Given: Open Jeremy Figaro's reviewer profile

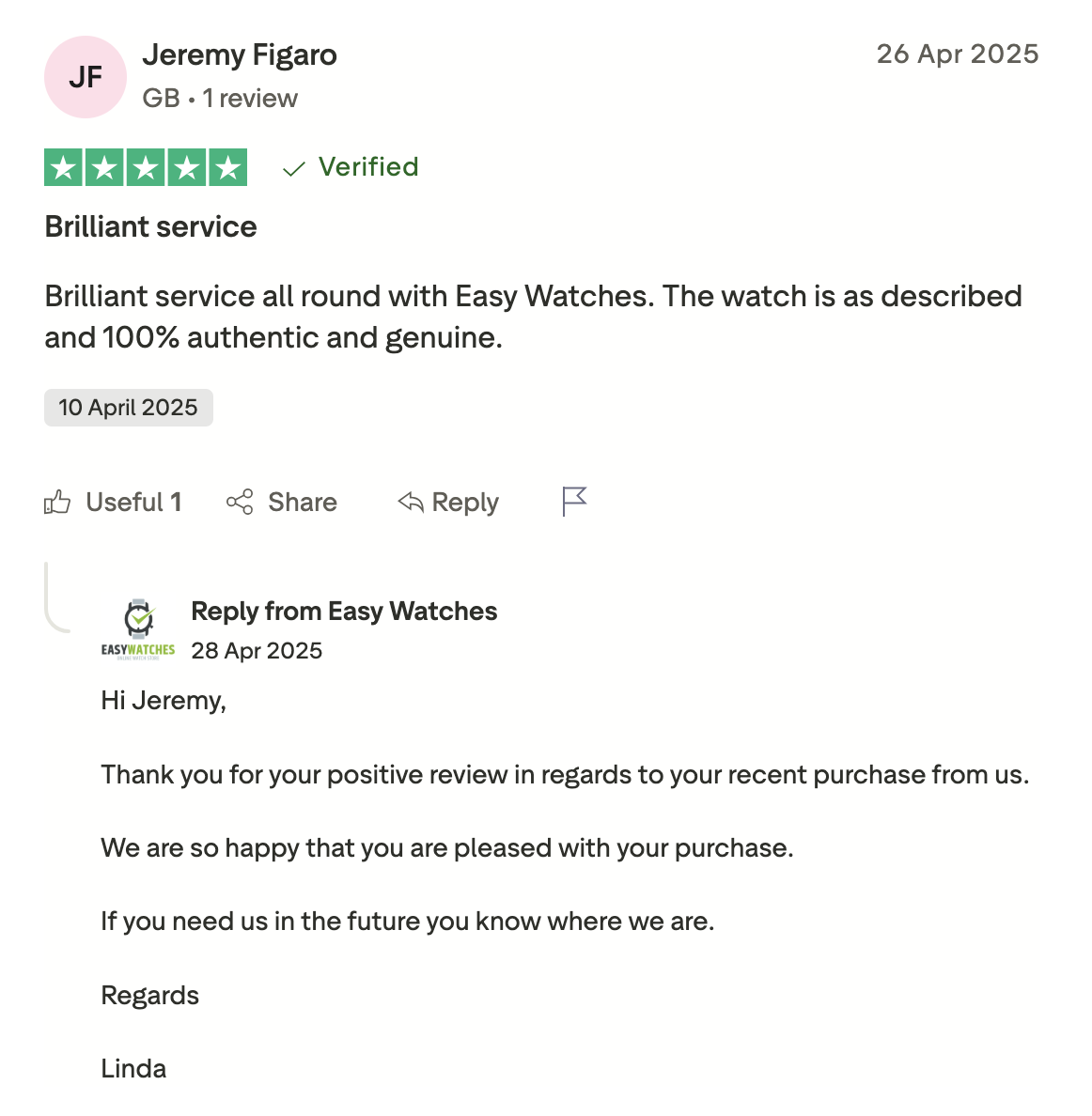Looking at the screenshot, I should click(x=240, y=55).
